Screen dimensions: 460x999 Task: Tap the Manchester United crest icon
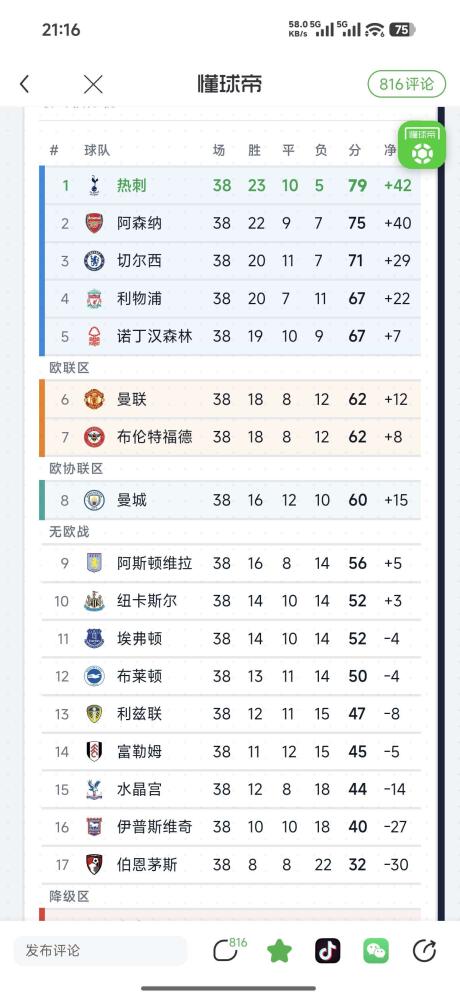(x=94, y=399)
